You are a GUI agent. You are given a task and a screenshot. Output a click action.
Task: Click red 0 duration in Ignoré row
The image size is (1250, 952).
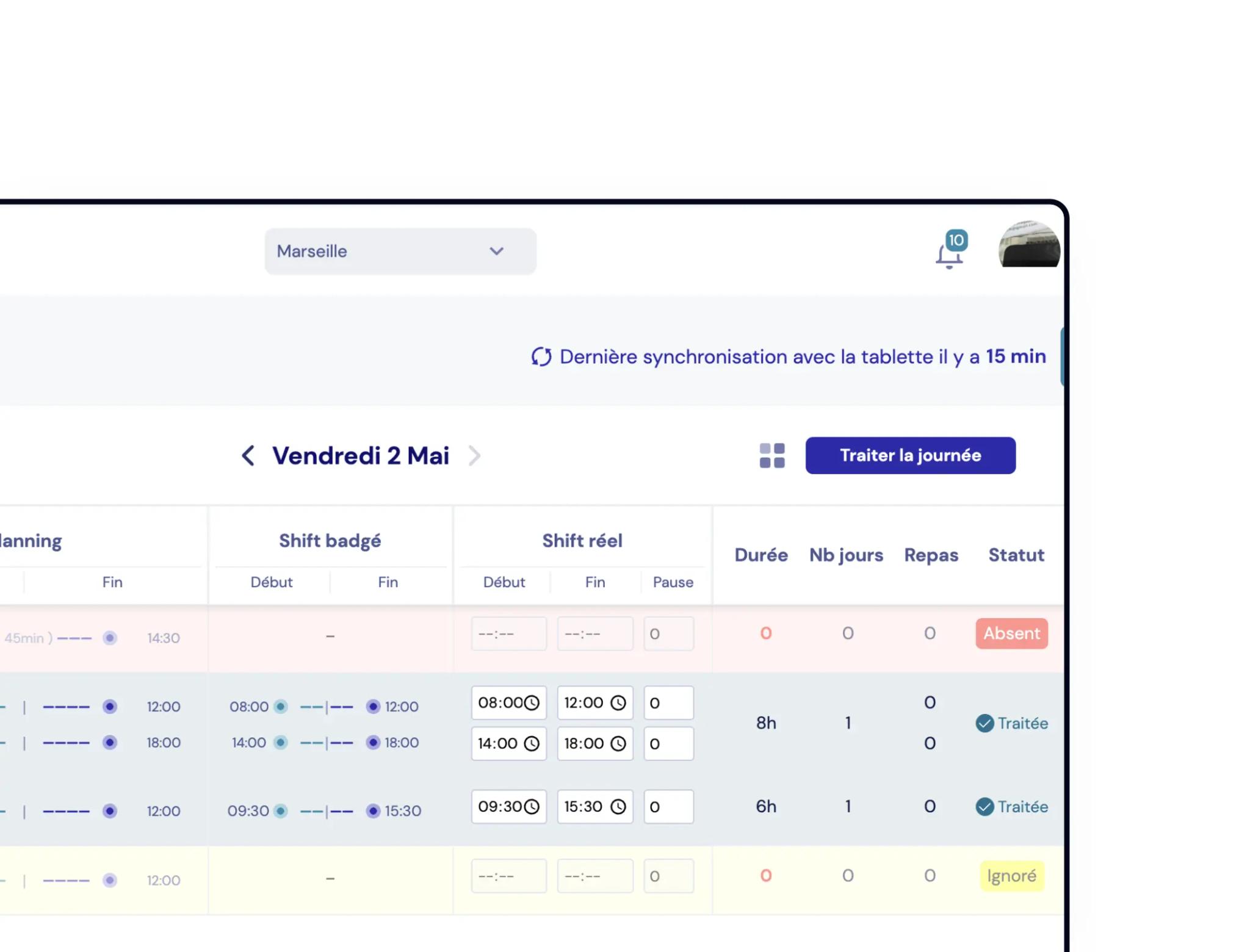point(766,876)
